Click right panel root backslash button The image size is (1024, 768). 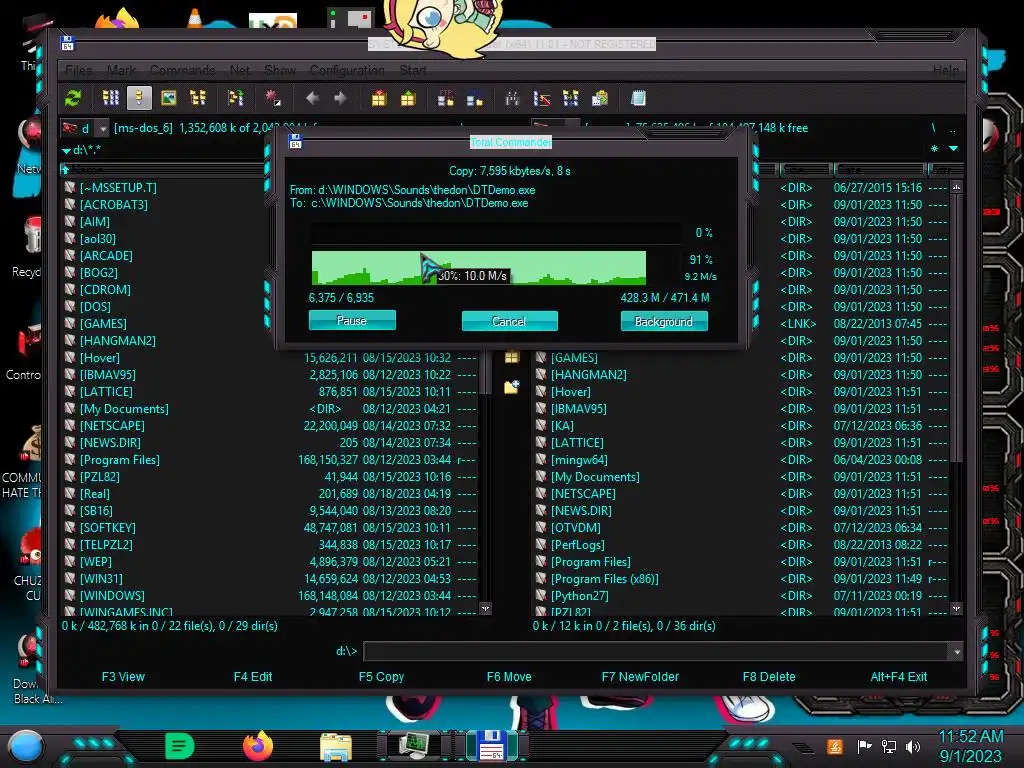point(933,127)
